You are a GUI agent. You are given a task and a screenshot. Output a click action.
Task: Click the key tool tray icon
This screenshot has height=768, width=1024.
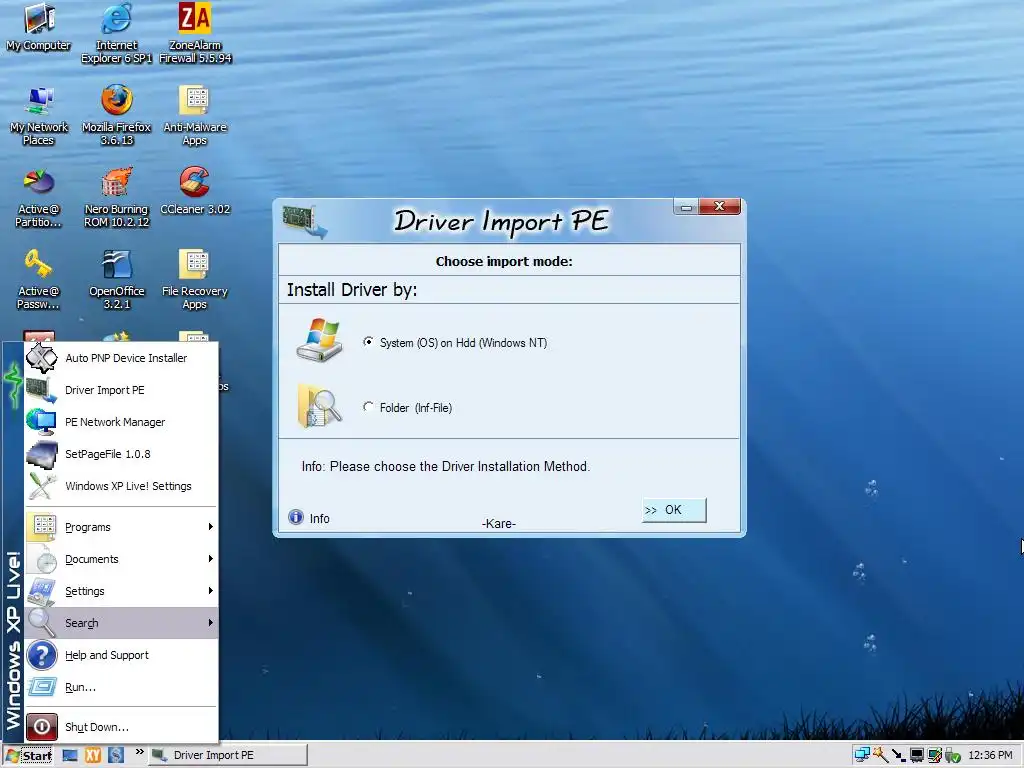pos(880,756)
